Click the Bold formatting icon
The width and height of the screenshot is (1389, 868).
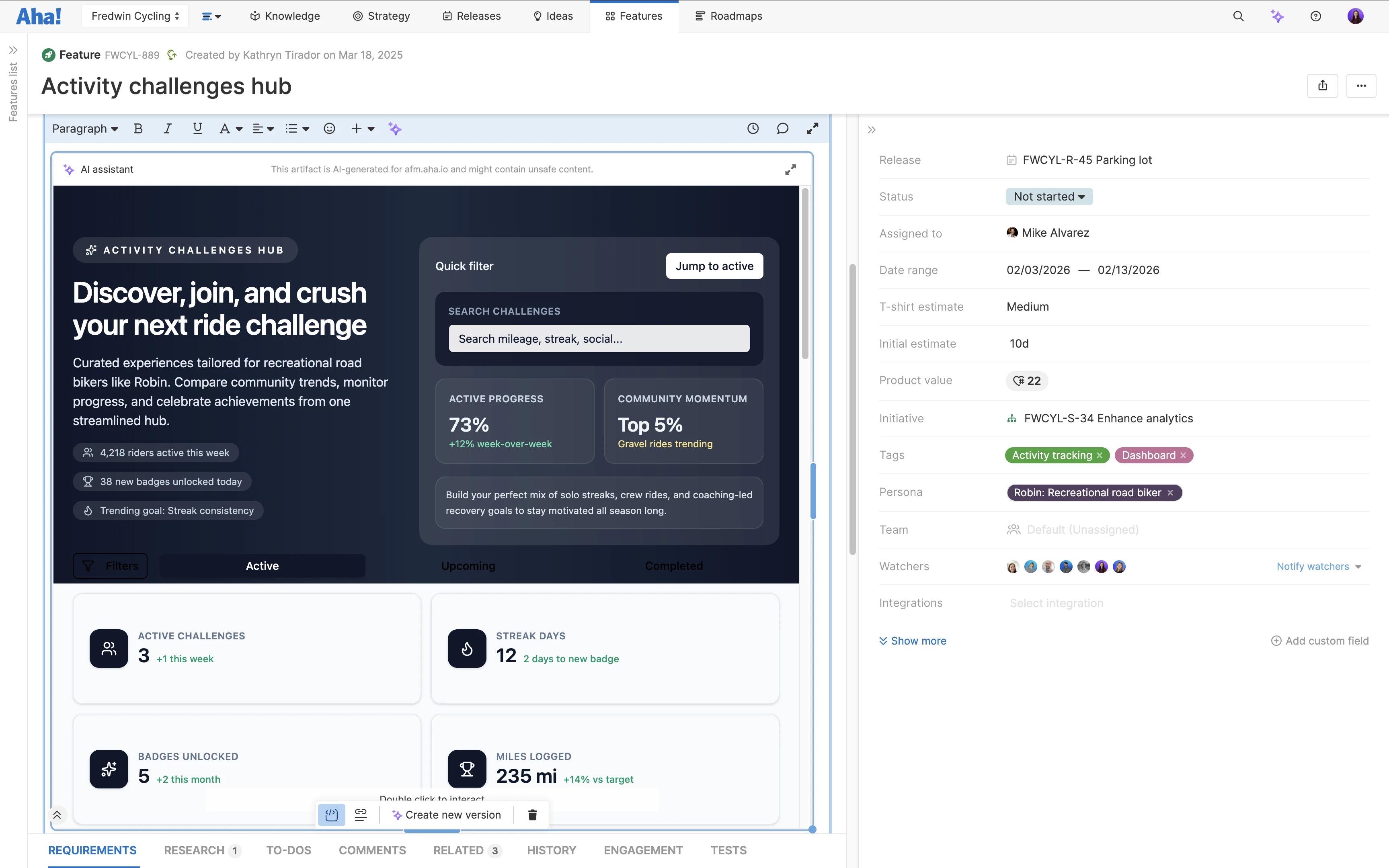click(138, 129)
